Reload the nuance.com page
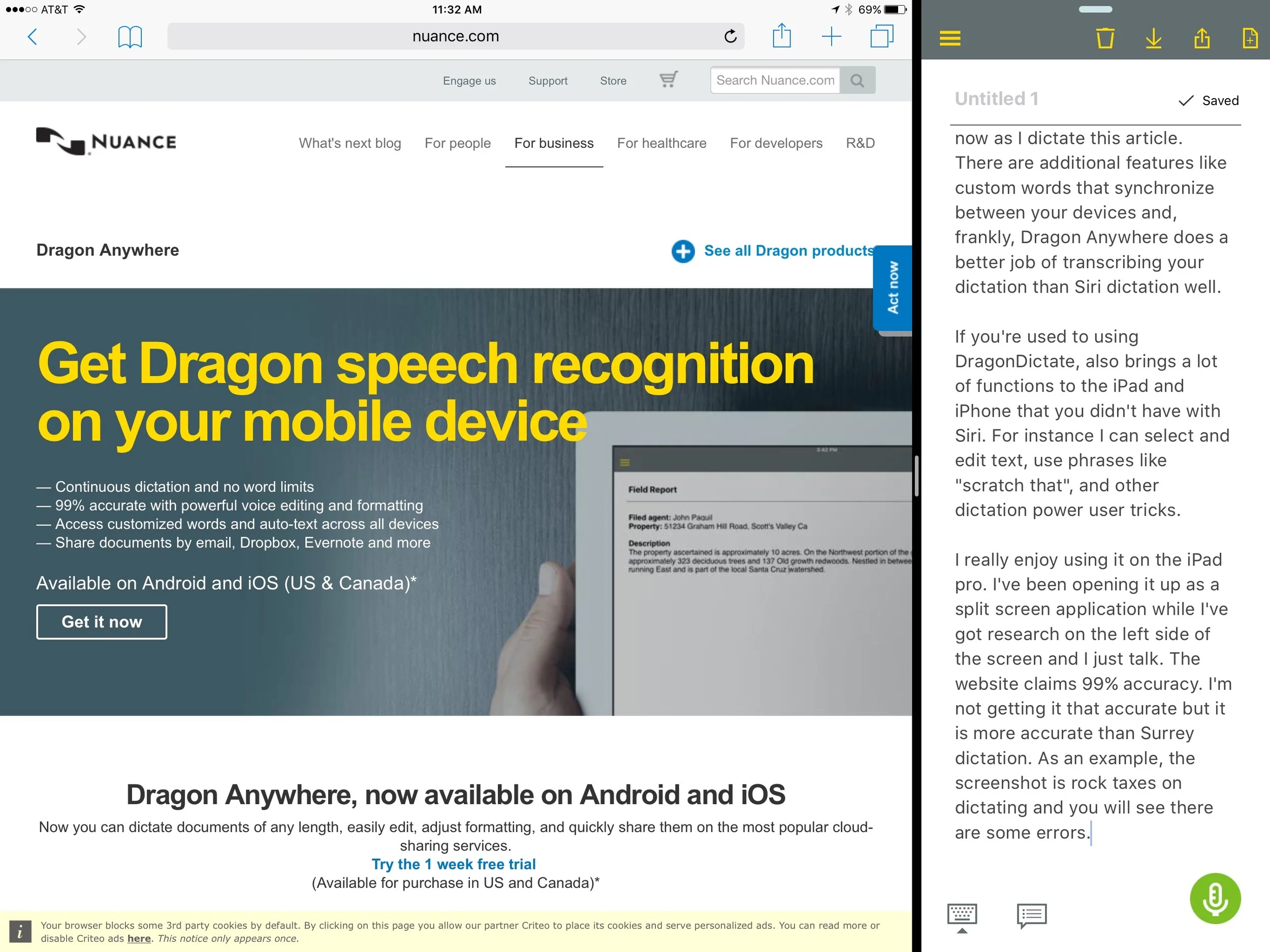This screenshot has width=1270, height=952. tap(729, 36)
